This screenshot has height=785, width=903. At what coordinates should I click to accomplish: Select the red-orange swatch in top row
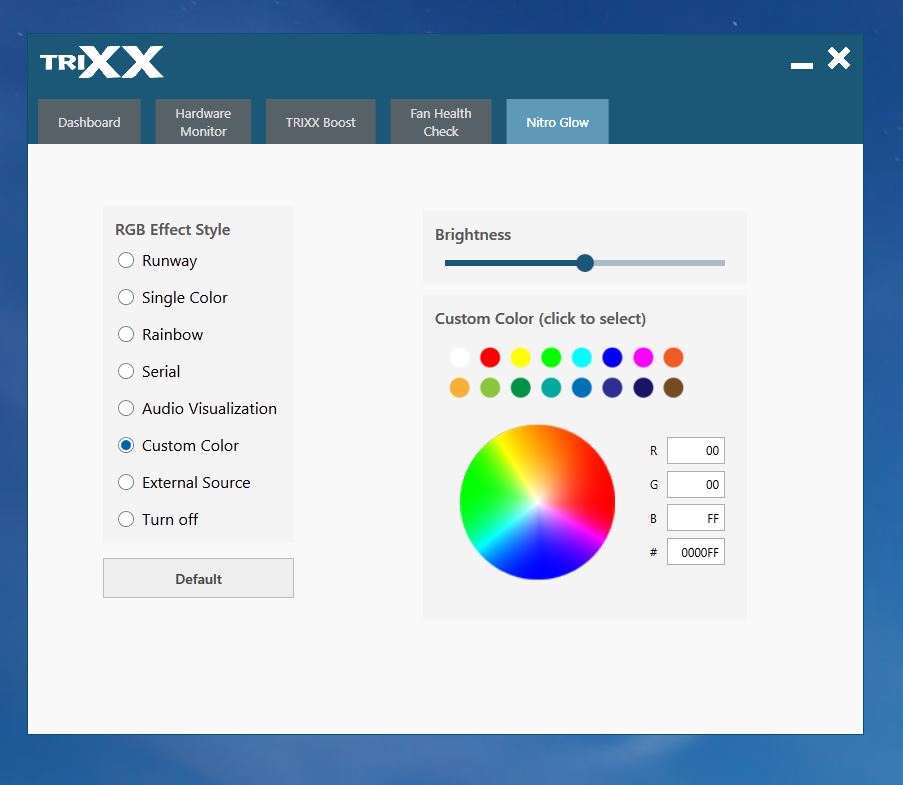pyautogui.click(x=673, y=357)
